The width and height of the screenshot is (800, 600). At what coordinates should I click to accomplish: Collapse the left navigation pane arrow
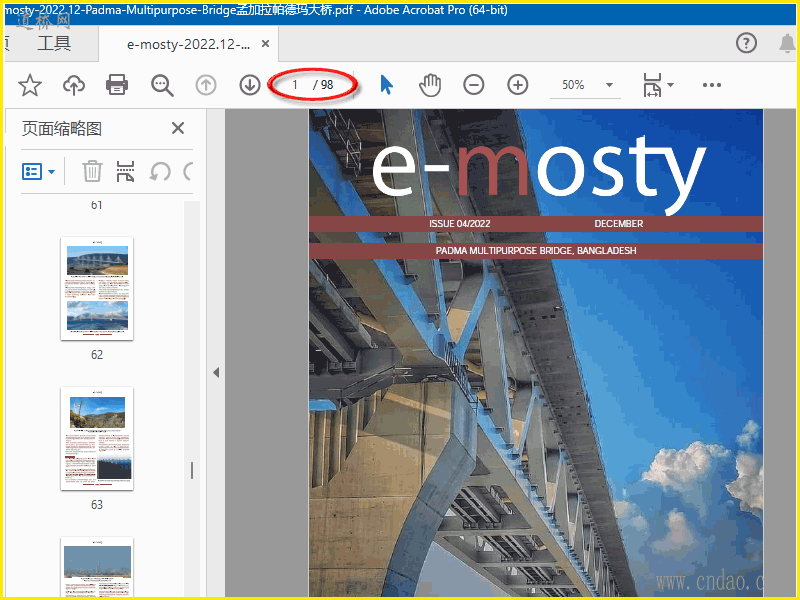tap(215, 372)
